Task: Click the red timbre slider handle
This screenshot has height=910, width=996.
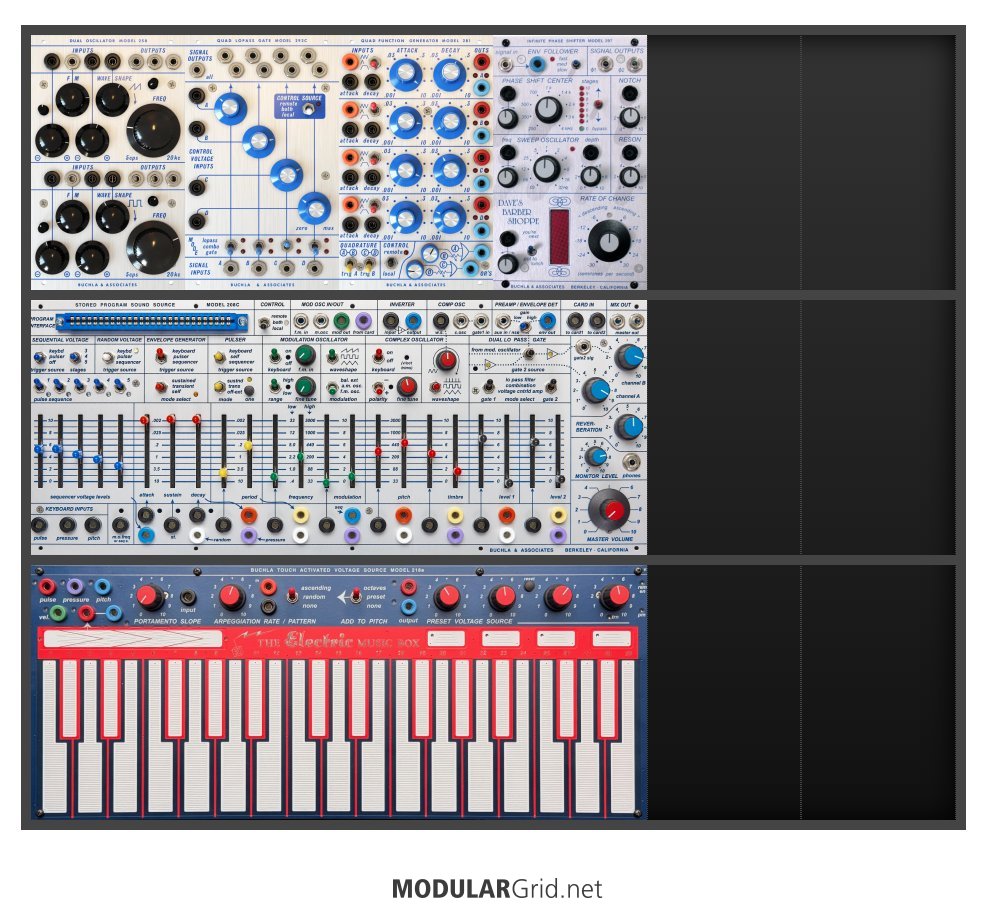Action: (457, 471)
